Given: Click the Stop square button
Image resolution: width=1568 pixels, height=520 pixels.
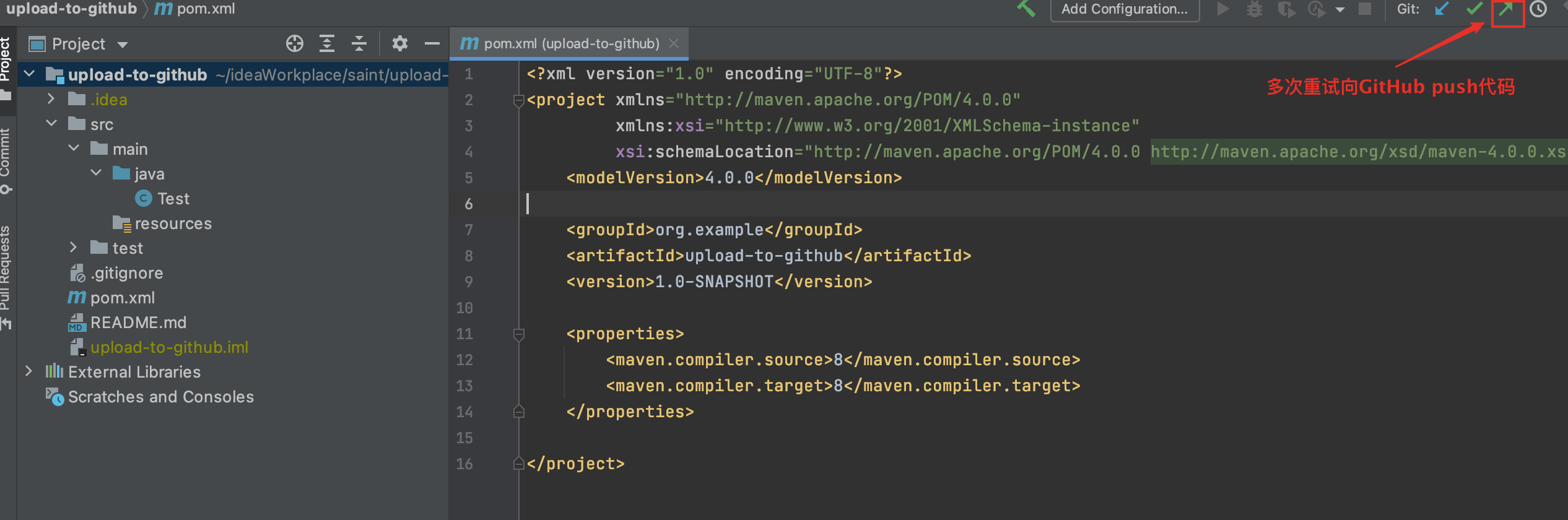Looking at the screenshot, I should pos(1365,9).
